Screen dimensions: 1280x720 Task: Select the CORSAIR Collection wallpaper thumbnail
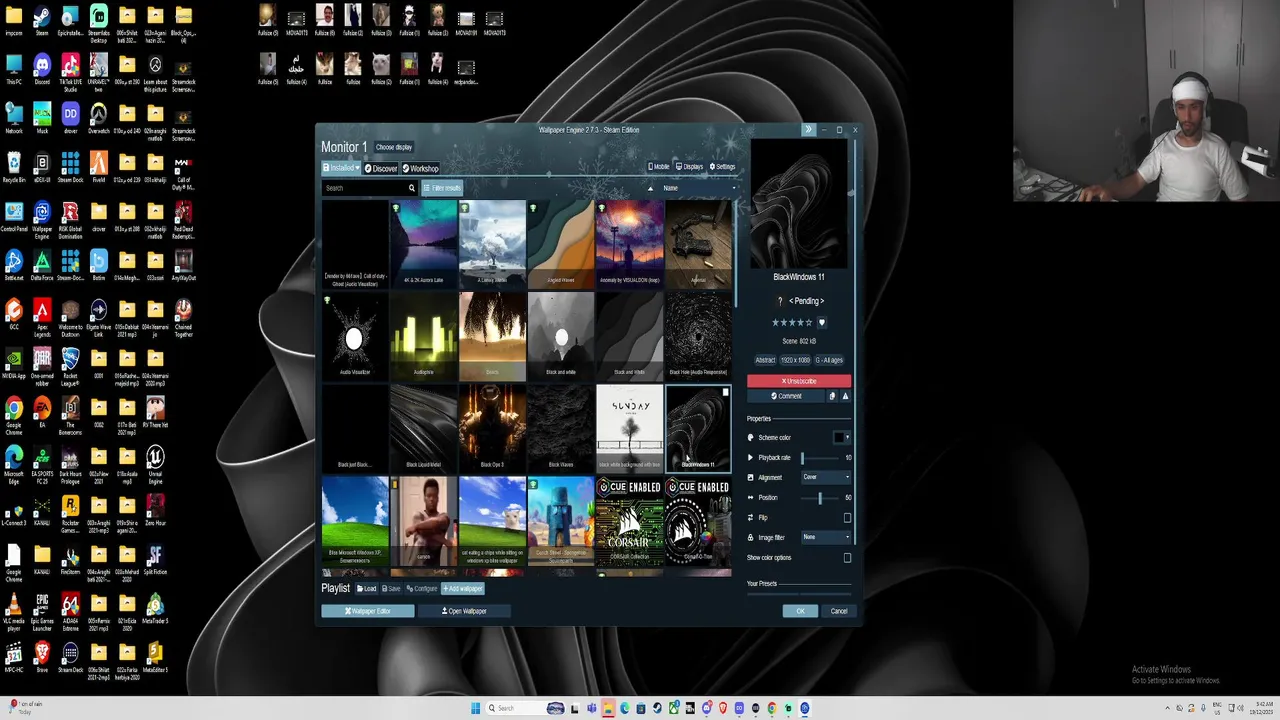tap(629, 520)
